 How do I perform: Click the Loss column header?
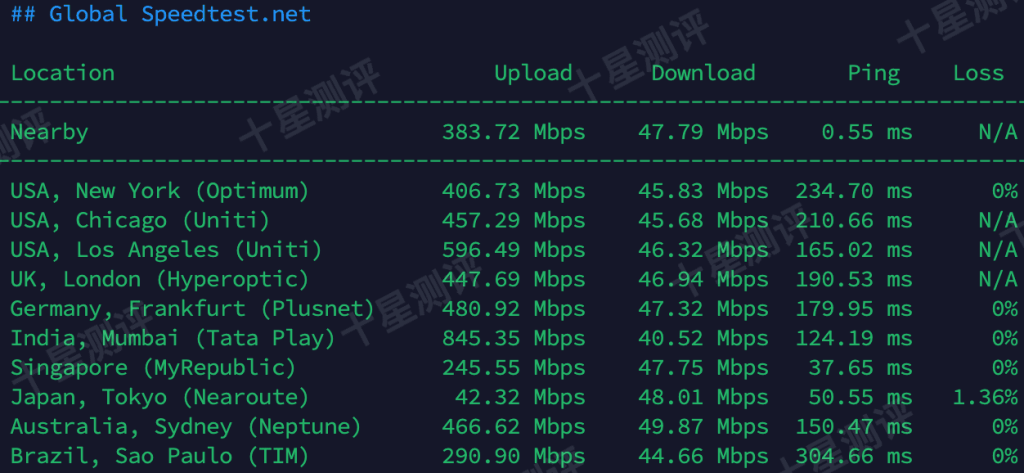point(978,73)
